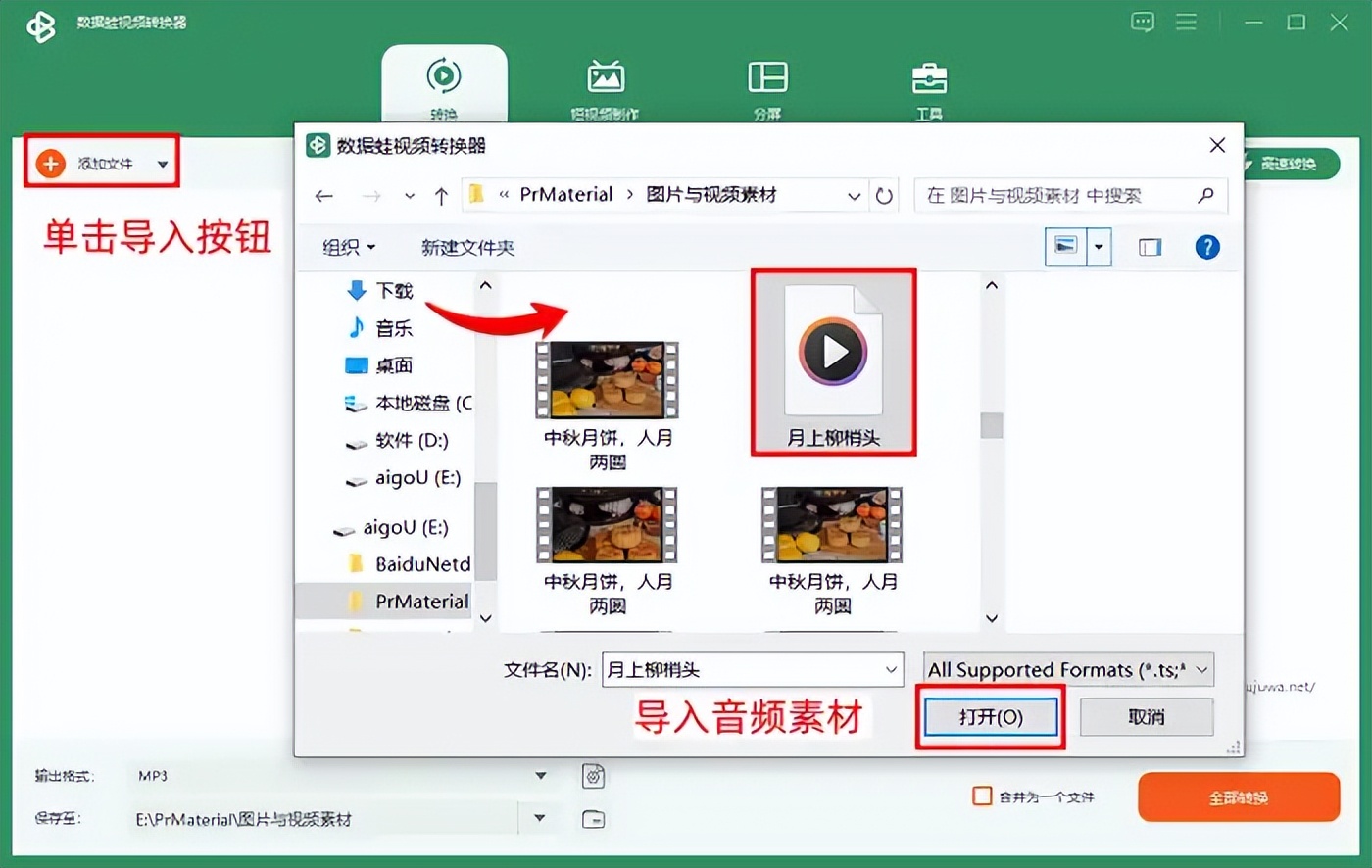Click the Cancel (取消) button
Screen dimensions: 1372x868
pos(1146,717)
